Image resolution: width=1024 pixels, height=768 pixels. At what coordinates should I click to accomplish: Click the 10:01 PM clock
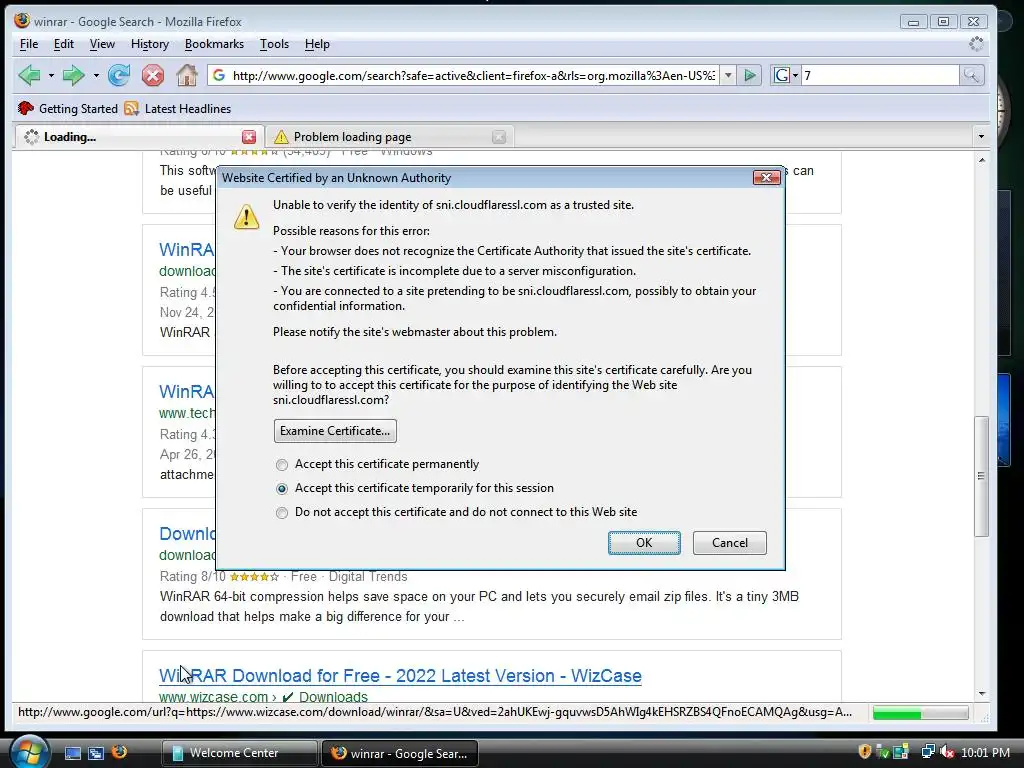[985, 753]
